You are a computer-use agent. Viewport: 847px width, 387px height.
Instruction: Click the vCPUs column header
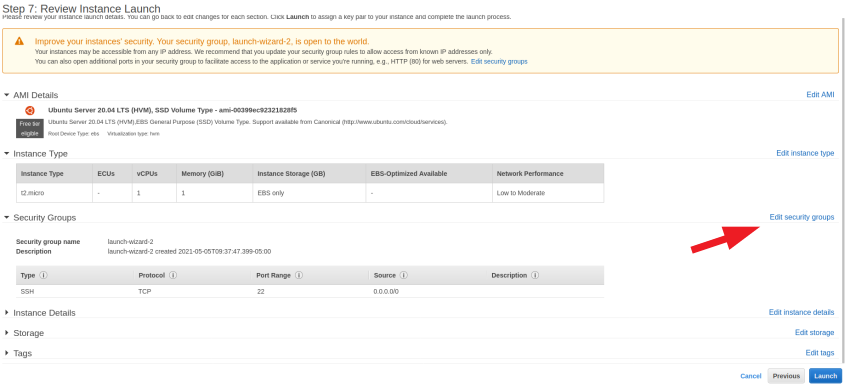(x=154, y=174)
